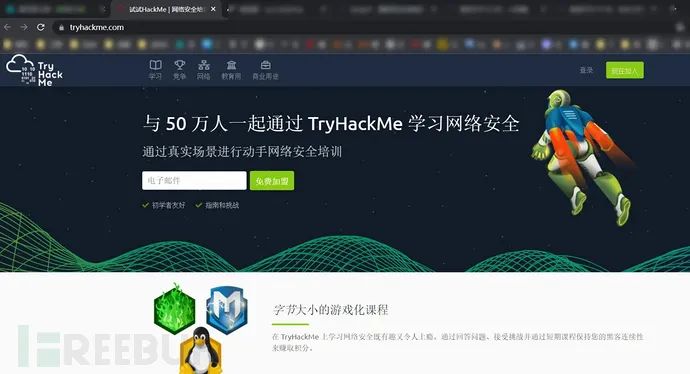Click the green 现在加入 join button
The width and height of the screenshot is (690, 374).
click(x=624, y=70)
